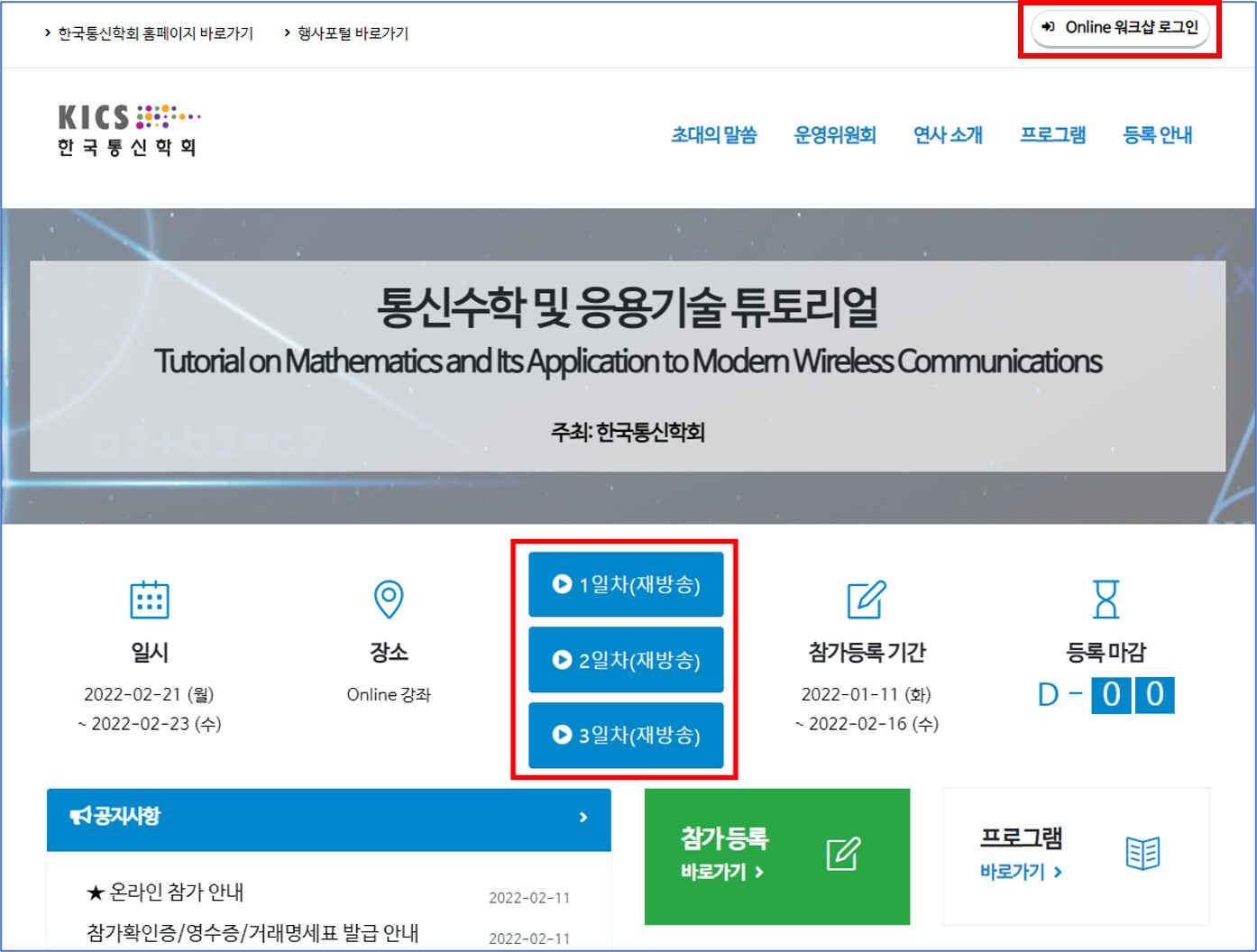This screenshot has width=1257, height=952.
Task: Click the edit icon above 참가등록 기간
Action: point(866,600)
